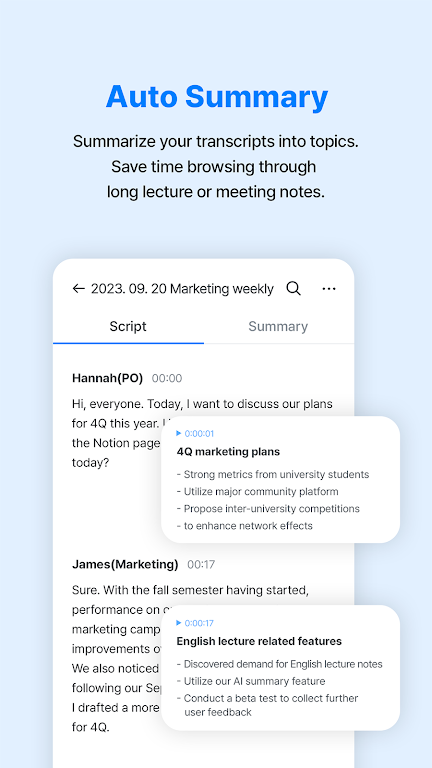The image size is (432, 768).
Task: Switch to the Script tab
Action: click(128, 327)
